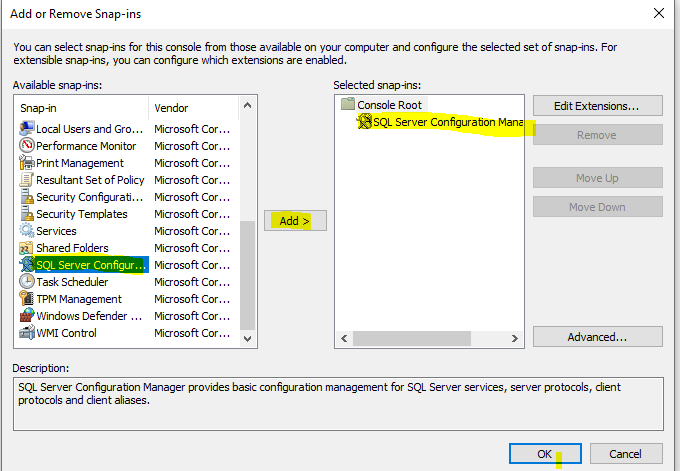Image resolution: width=680 pixels, height=471 pixels.
Task: Click the Snap-in column header
Action: click(82, 108)
